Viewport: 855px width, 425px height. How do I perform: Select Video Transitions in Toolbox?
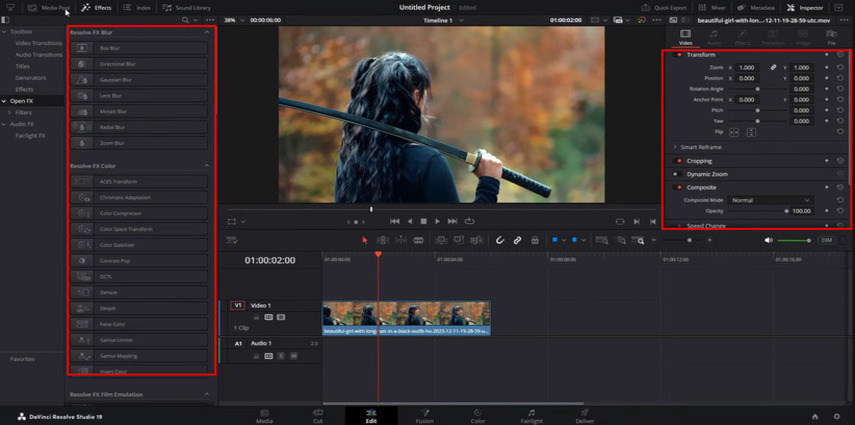pos(39,43)
